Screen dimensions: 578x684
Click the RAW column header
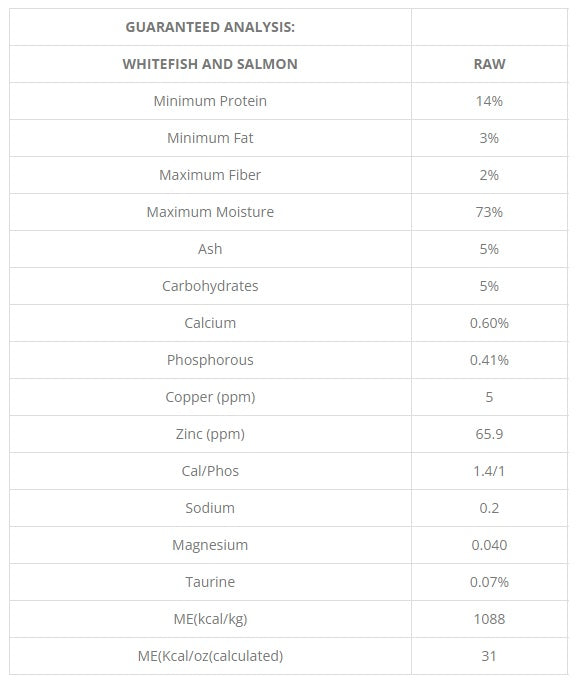click(489, 64)
